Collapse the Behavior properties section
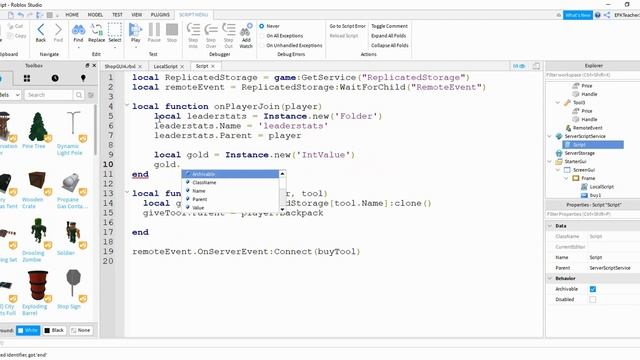Image resolution: width=640 pixels, height=360 pixels. pos(550,278)
